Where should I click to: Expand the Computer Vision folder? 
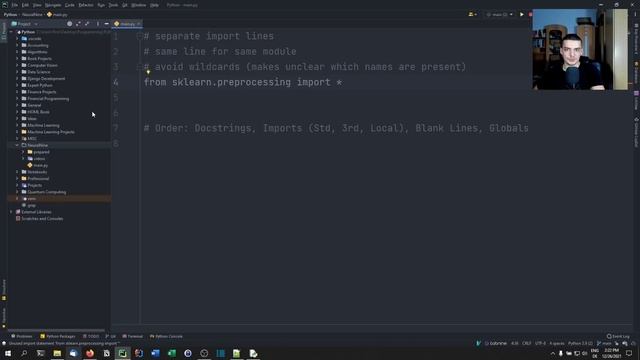click(x=18, y=65)
